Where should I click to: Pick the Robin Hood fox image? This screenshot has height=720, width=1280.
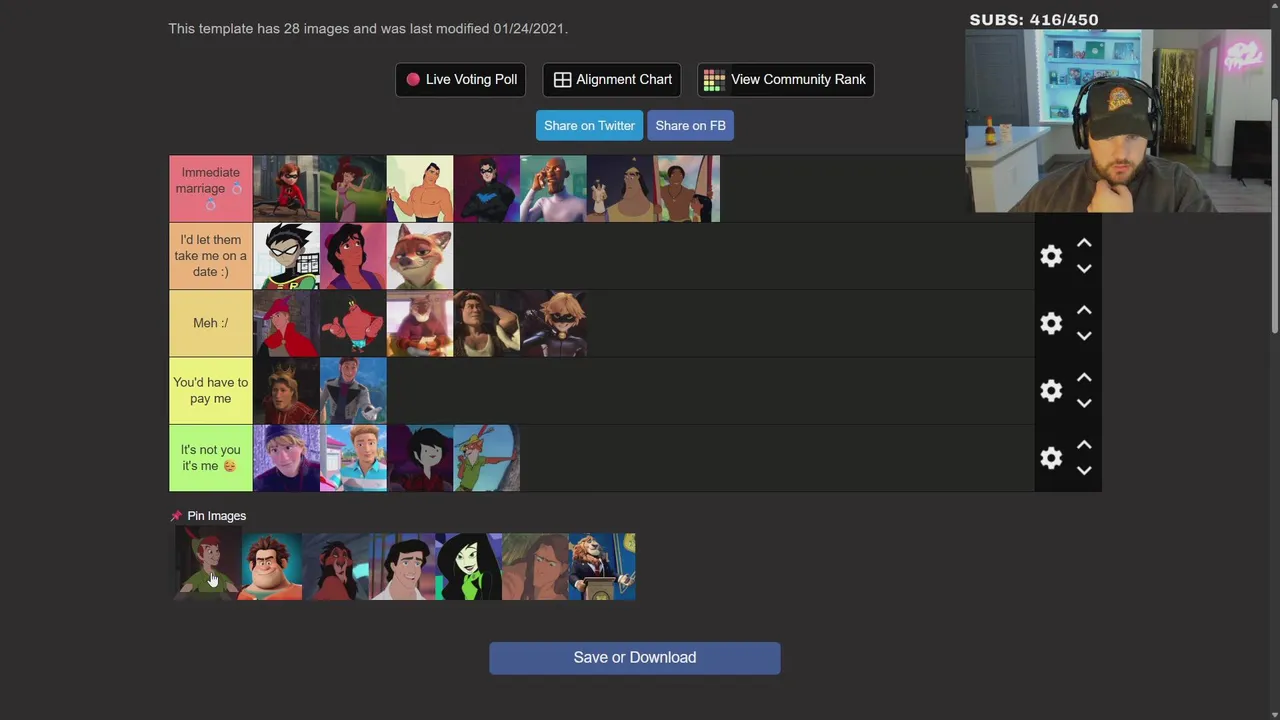pyautogui.click(x=486, y=457)
